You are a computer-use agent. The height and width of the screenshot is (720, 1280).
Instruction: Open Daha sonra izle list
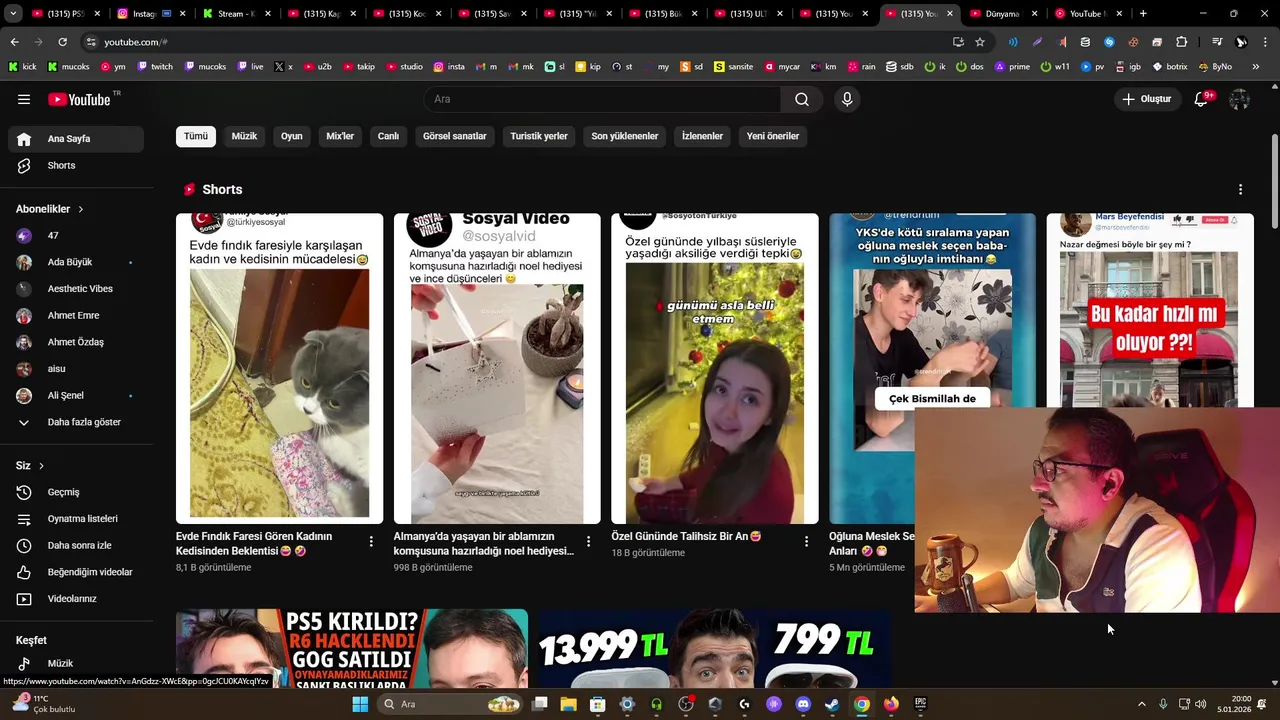pos(76,546)
